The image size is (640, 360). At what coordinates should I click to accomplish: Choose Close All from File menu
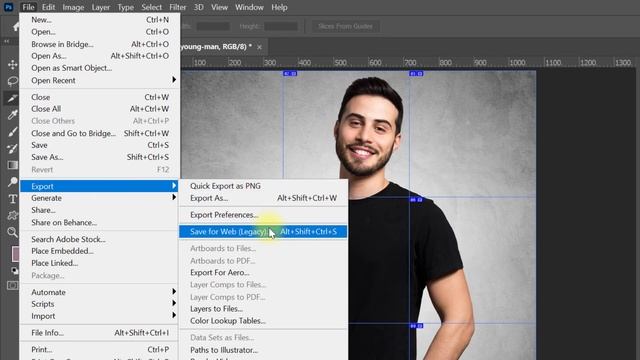(100, 109)
